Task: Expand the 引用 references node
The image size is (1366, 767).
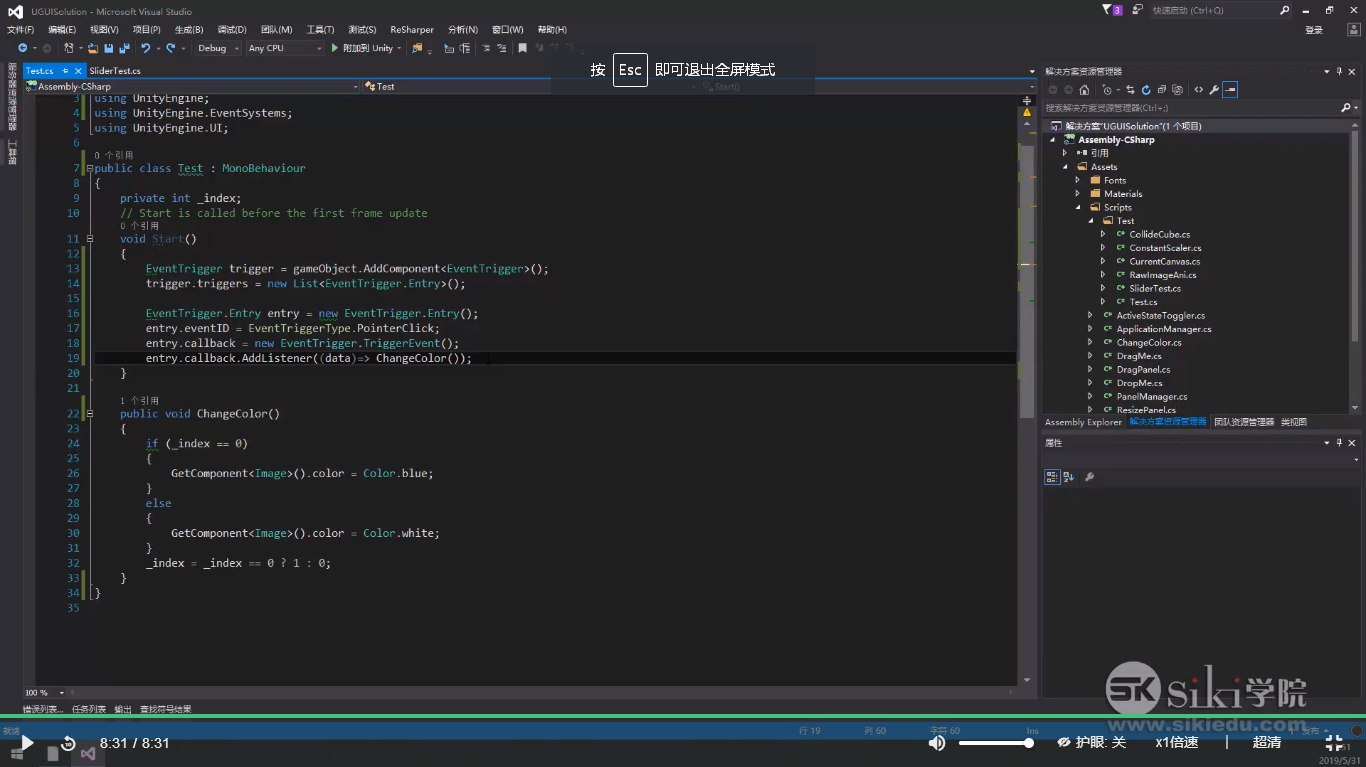Action: tap(1065, 153)
